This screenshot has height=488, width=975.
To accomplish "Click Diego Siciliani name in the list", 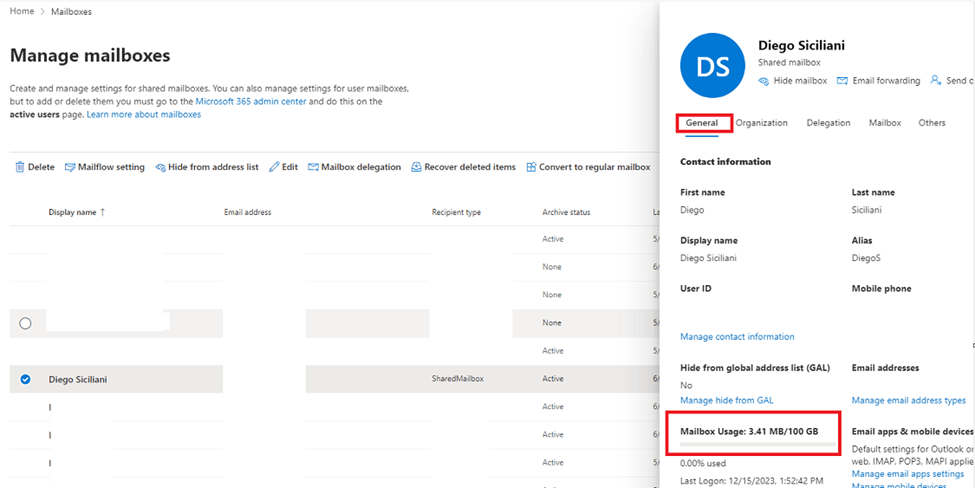I will pyautogui.click(x=78, y=379).
